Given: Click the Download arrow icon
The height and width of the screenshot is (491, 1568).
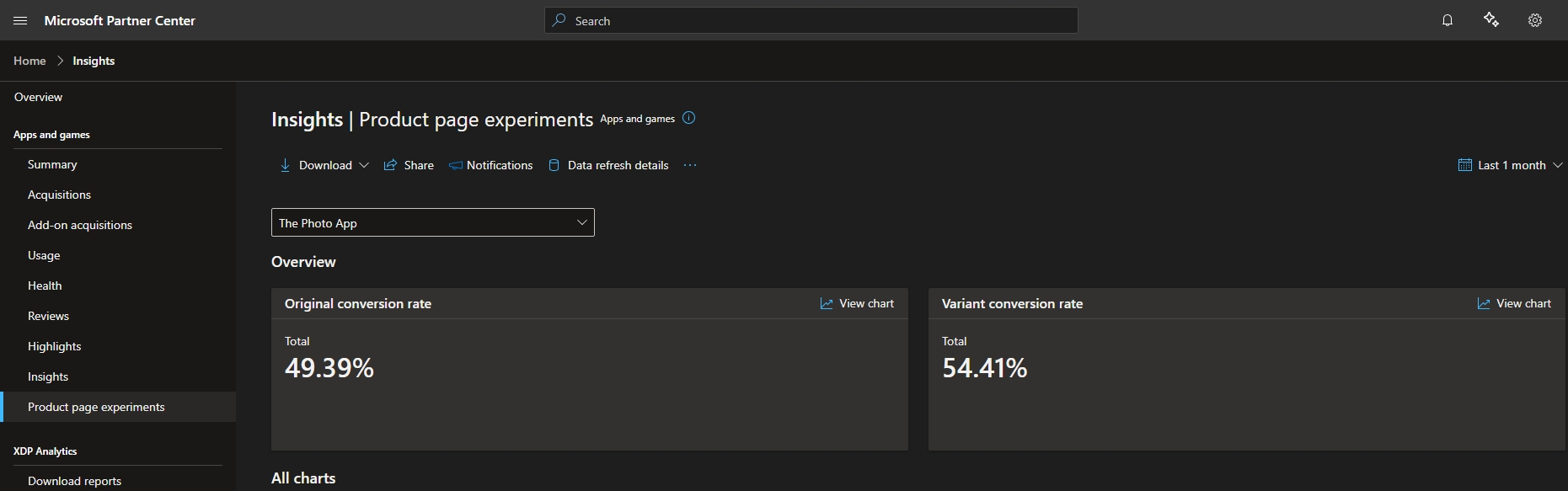Looking at the screenshot, I should [x=285, y=165].
